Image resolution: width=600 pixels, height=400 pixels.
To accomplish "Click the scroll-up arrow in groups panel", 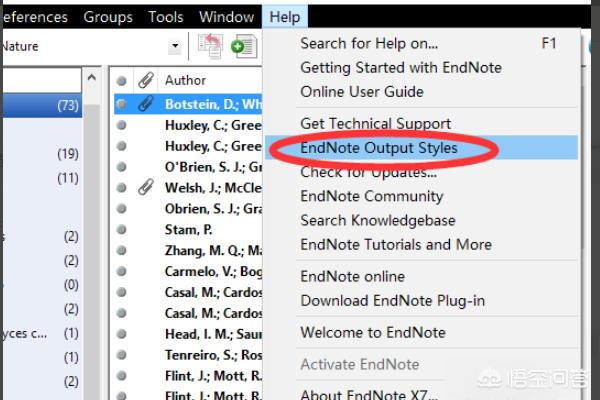I will point(91,78).
